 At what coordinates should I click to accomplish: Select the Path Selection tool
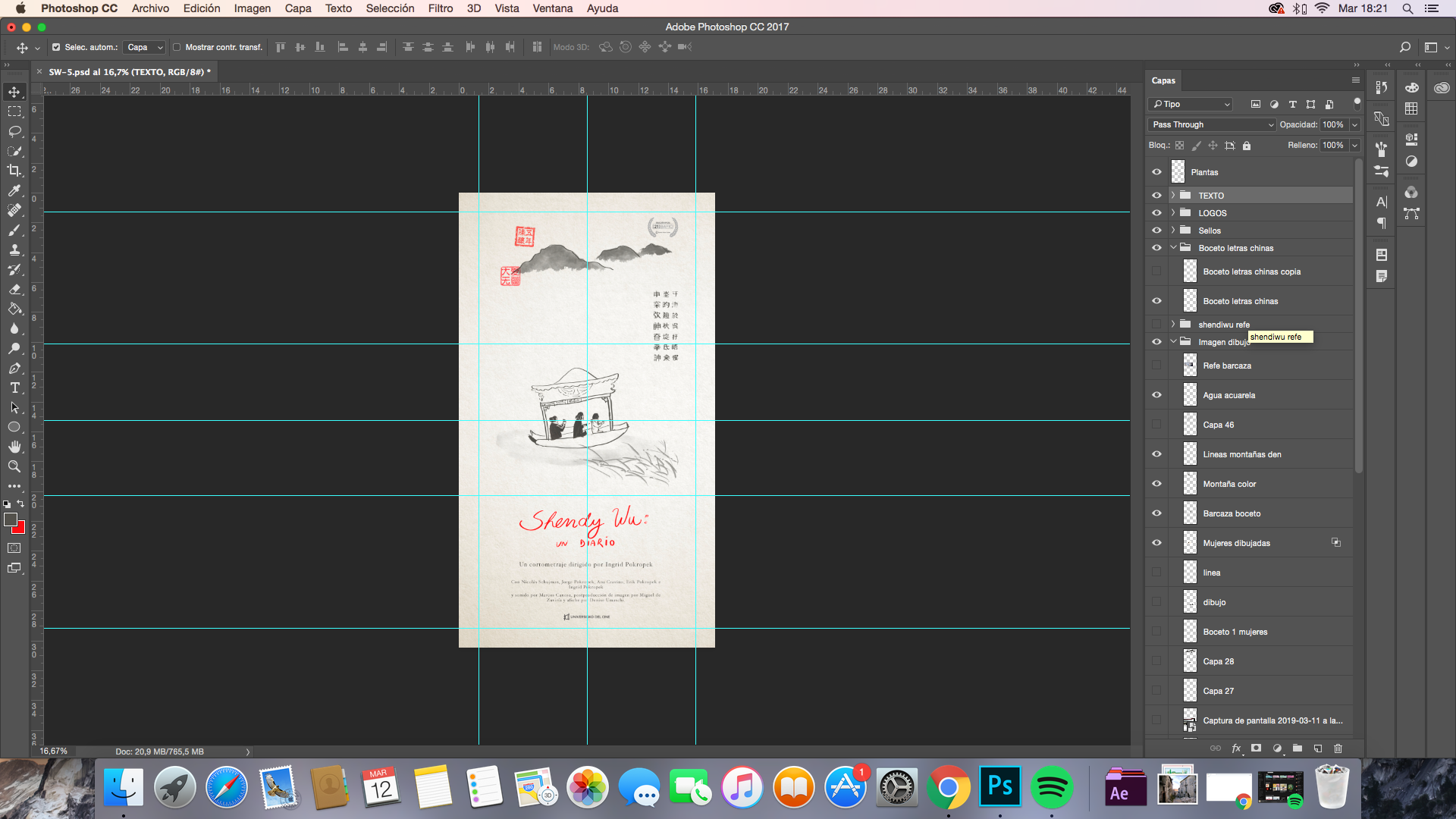pos(14,407)
